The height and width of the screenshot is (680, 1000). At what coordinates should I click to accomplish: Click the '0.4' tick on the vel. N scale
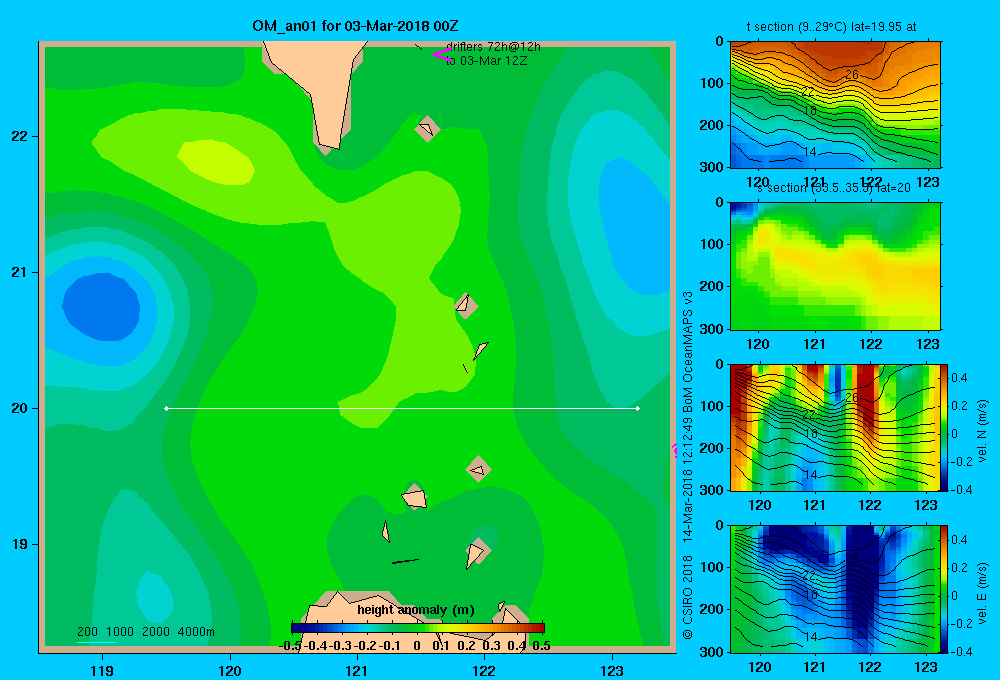coord(959,378)
